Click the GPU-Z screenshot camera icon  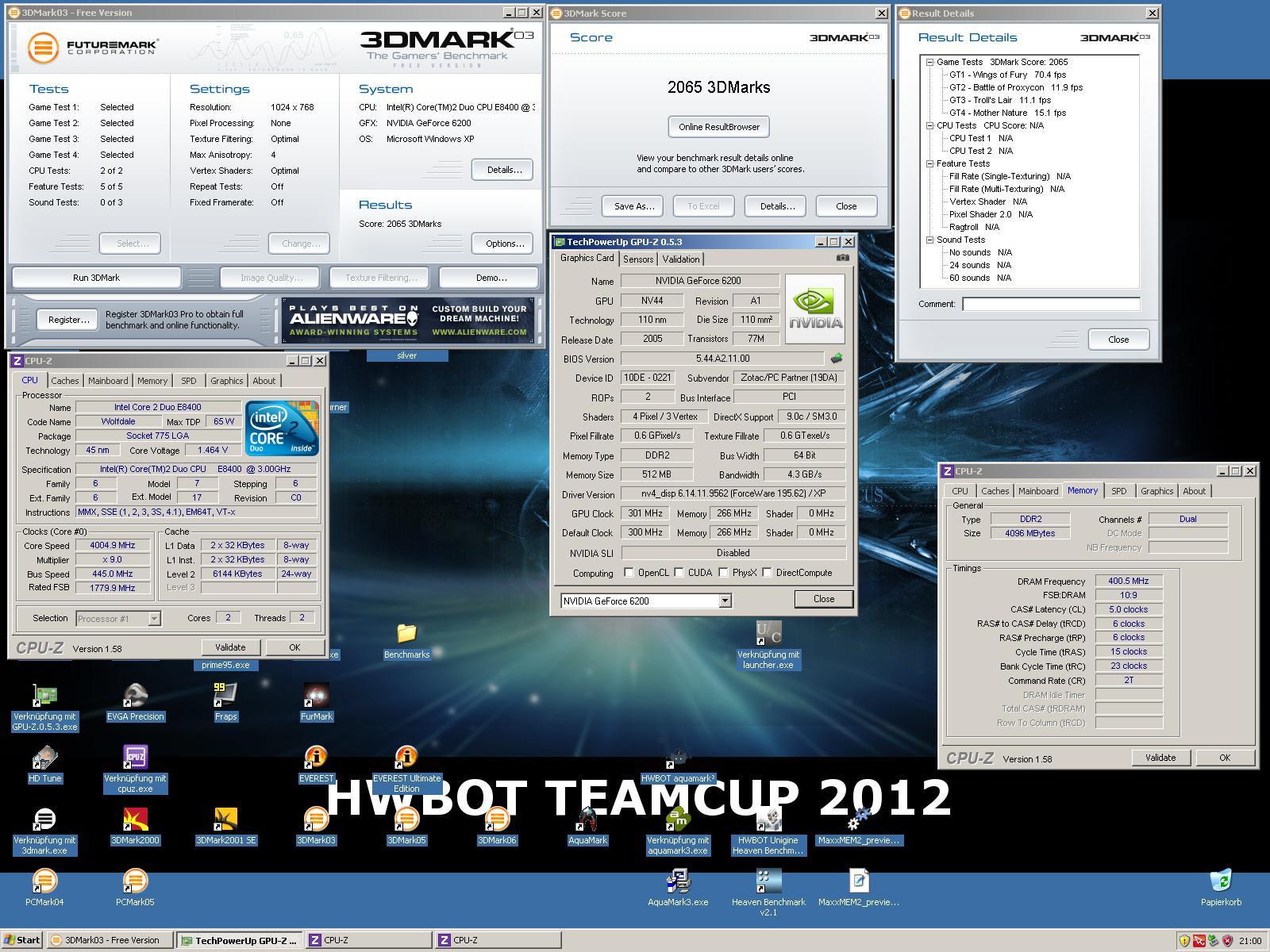[843, 257]
